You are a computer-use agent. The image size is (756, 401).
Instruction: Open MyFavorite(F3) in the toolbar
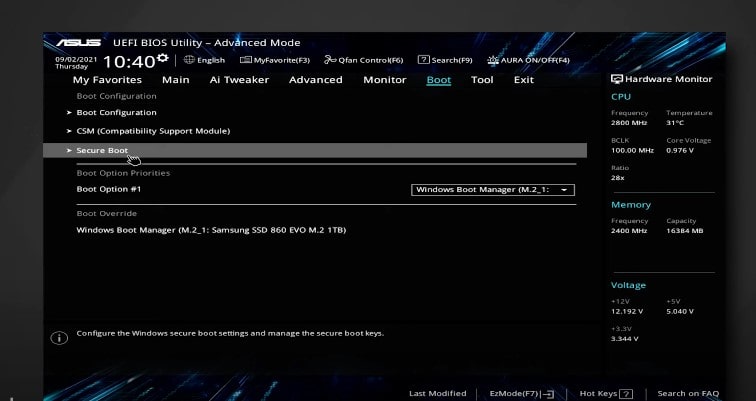click(275, 60)
